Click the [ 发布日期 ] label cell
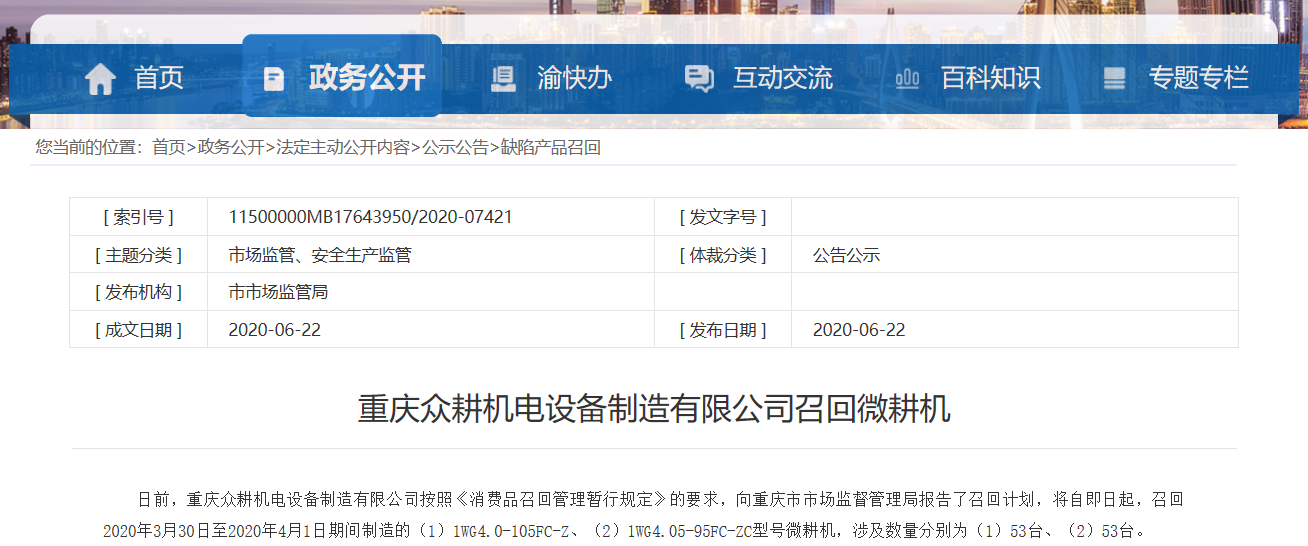This screenshot has height=546, width=1308. click(723, 330)
